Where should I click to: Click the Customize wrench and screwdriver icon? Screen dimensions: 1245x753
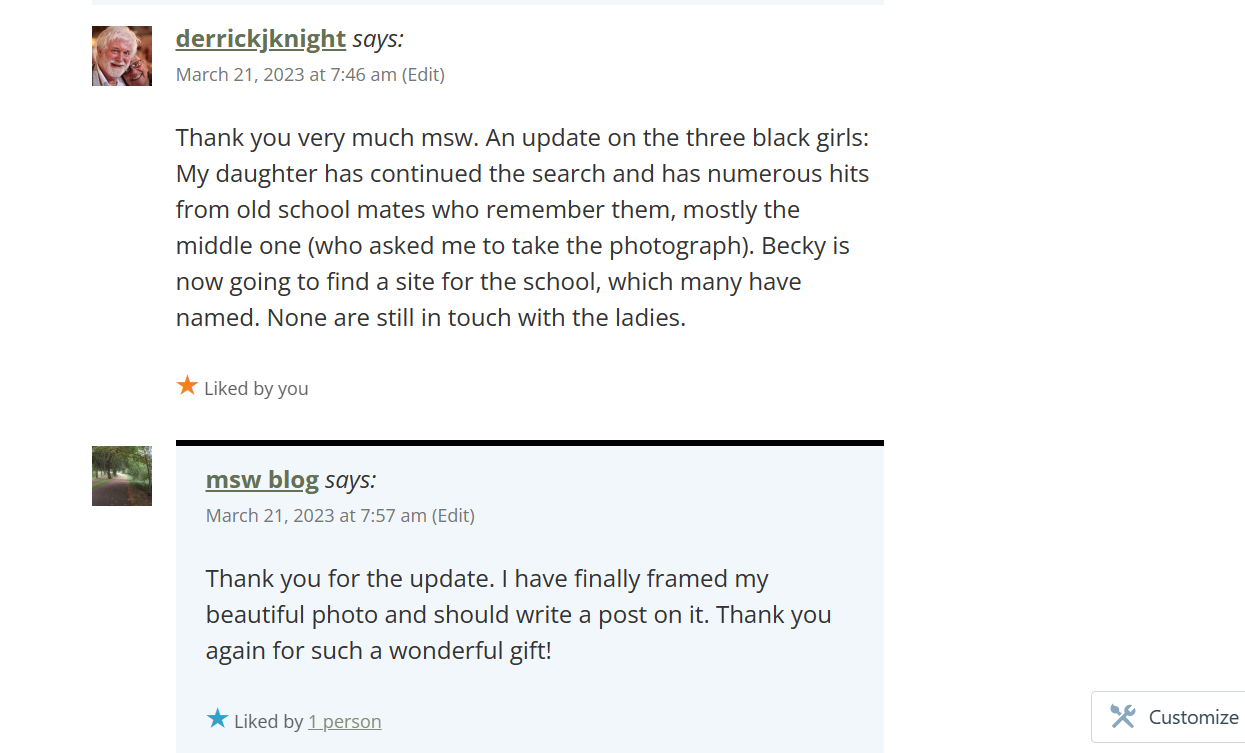coord(1123,716)
